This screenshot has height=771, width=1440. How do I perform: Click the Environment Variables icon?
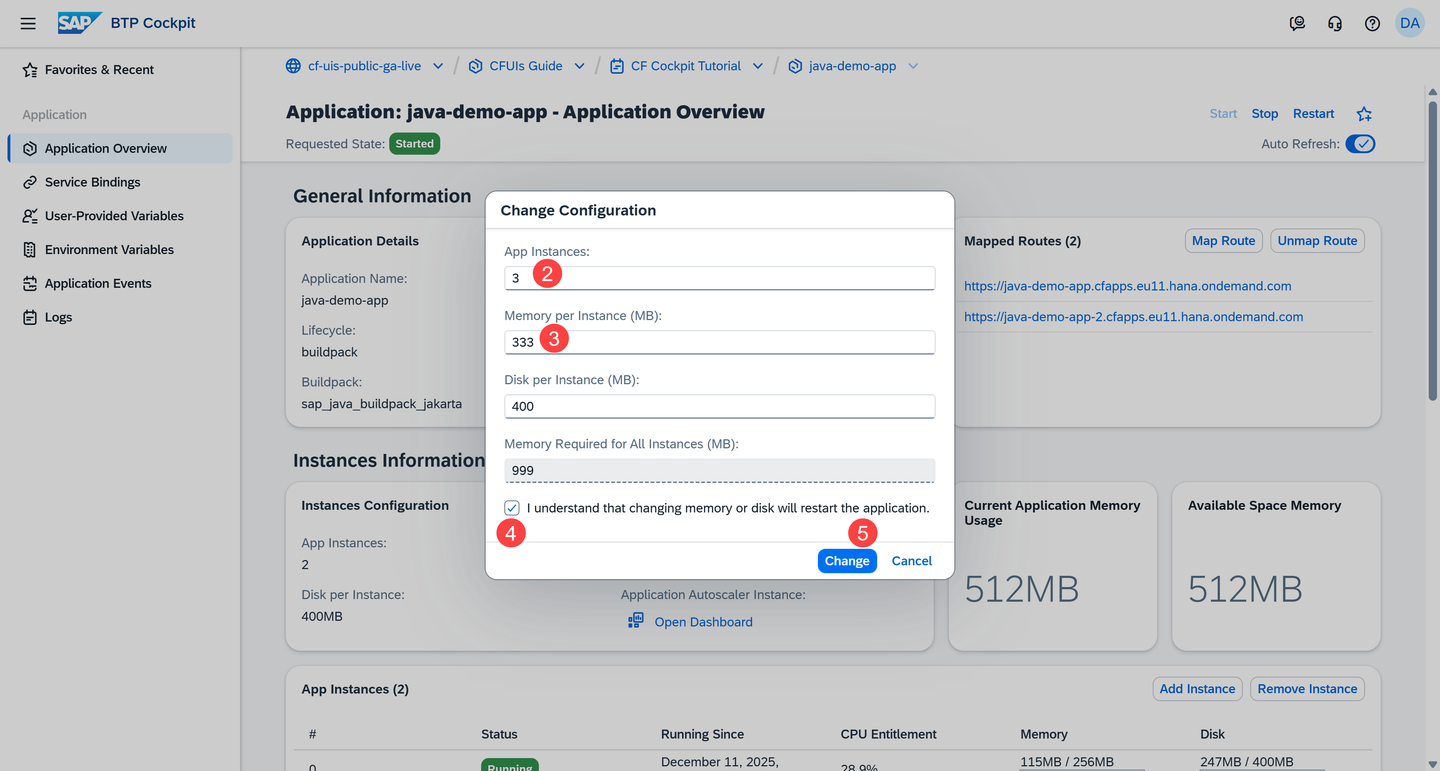point(30,250)
